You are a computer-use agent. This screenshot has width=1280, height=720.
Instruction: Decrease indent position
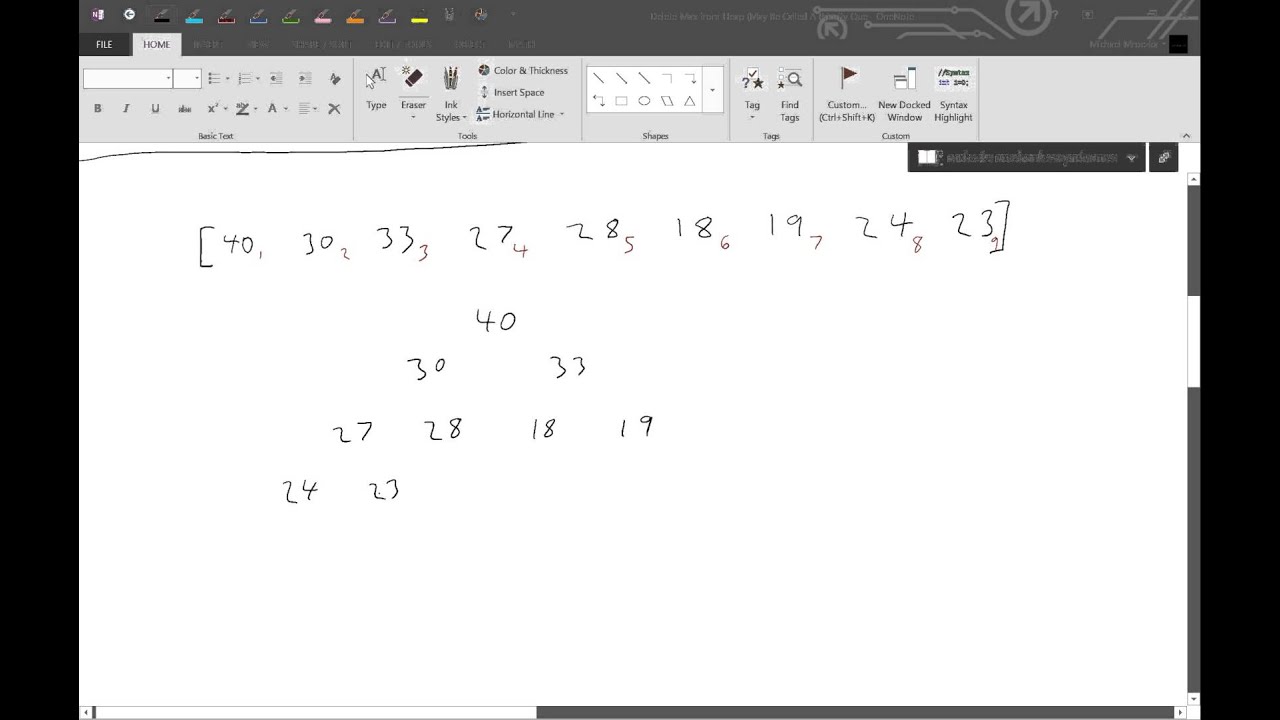pyautogui.click(x=275, y=78)
